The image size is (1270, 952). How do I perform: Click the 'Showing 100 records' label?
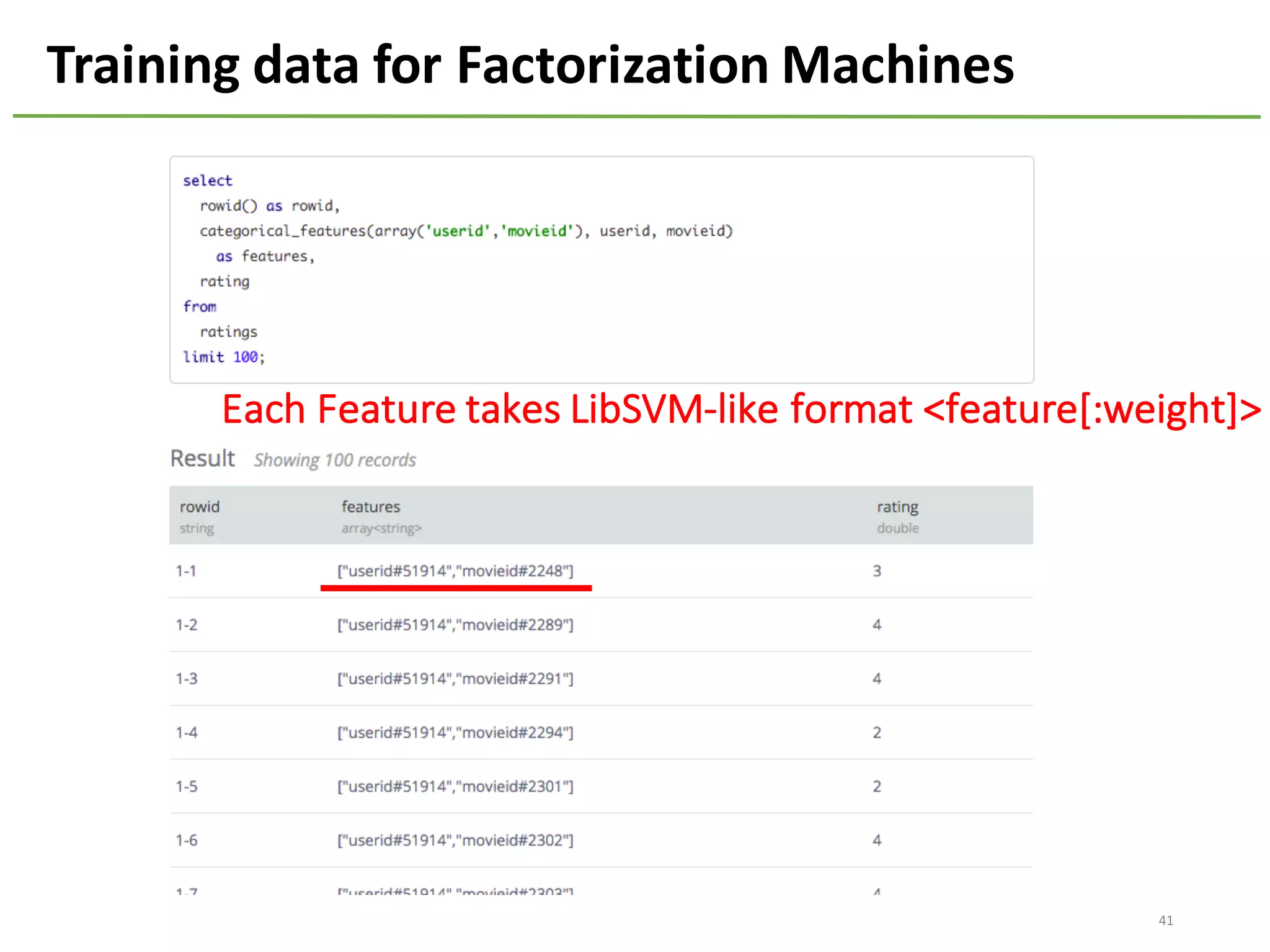[335, 460]
